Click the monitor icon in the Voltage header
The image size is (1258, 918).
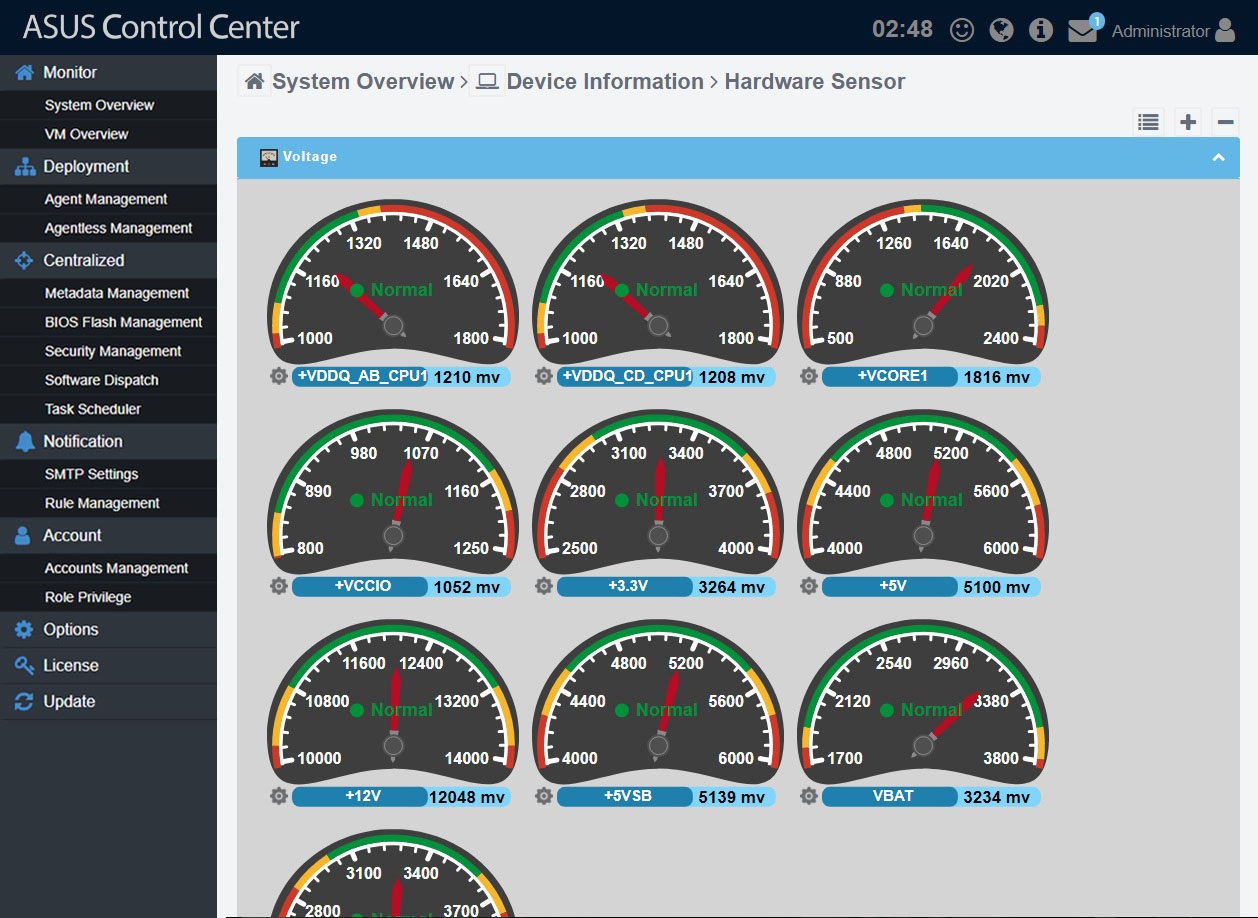(268, 157)
